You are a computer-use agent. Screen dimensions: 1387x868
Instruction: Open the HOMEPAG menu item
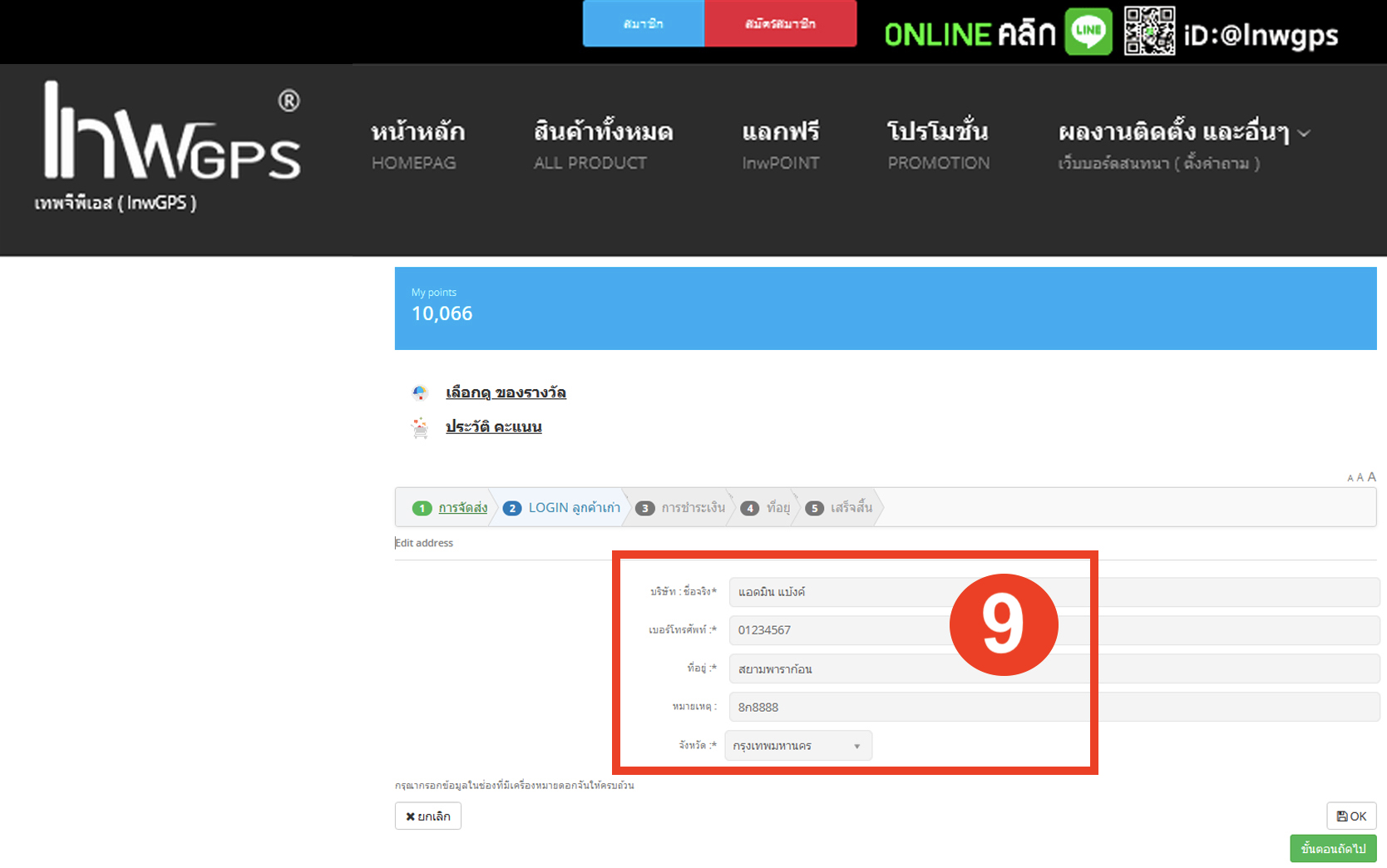point(417,145)
